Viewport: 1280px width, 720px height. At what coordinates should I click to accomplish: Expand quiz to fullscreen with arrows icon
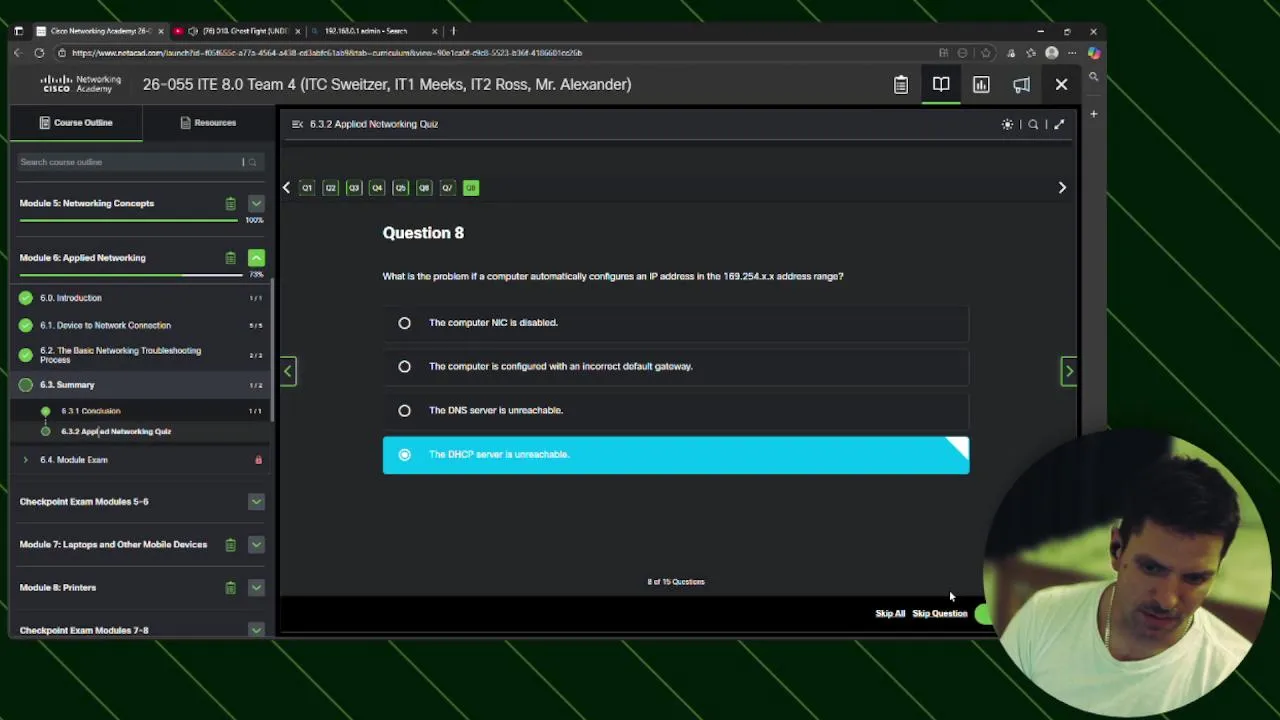pos(1059,124)
